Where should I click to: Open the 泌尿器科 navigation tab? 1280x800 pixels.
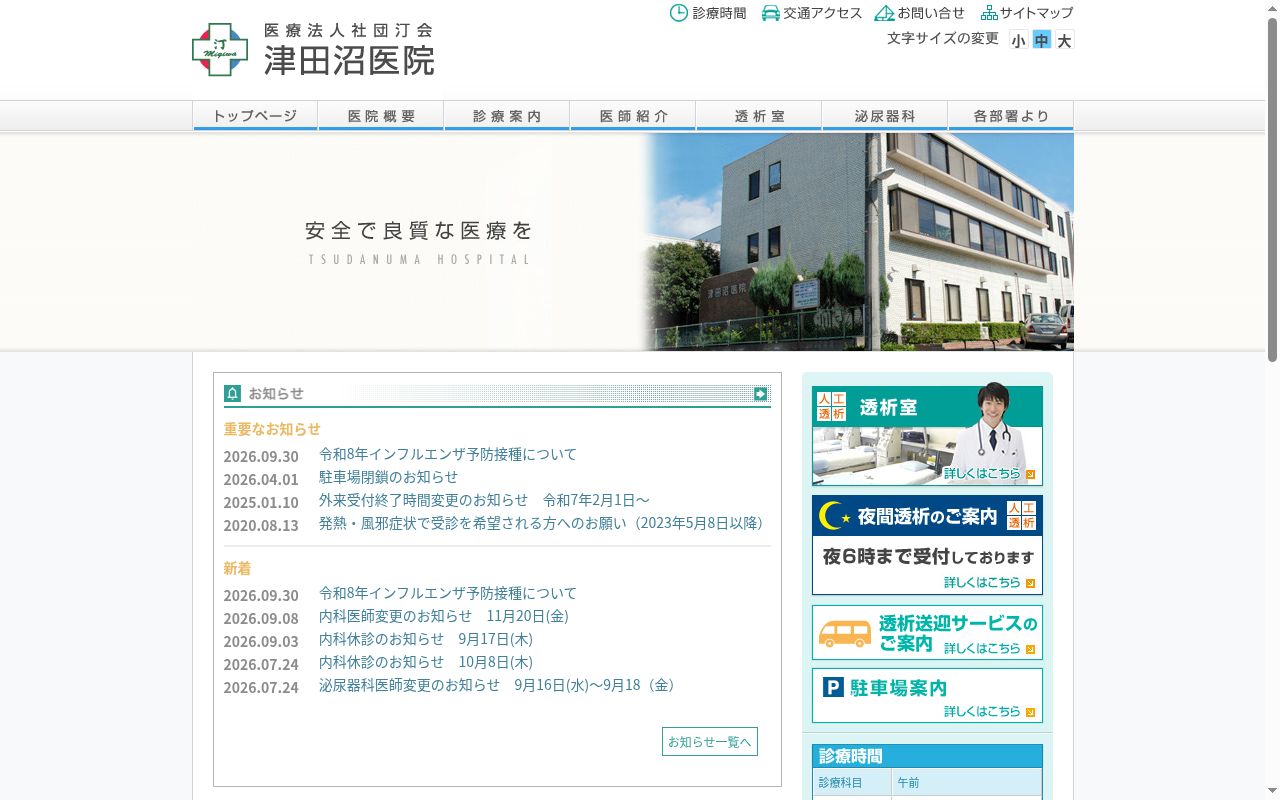885,116
